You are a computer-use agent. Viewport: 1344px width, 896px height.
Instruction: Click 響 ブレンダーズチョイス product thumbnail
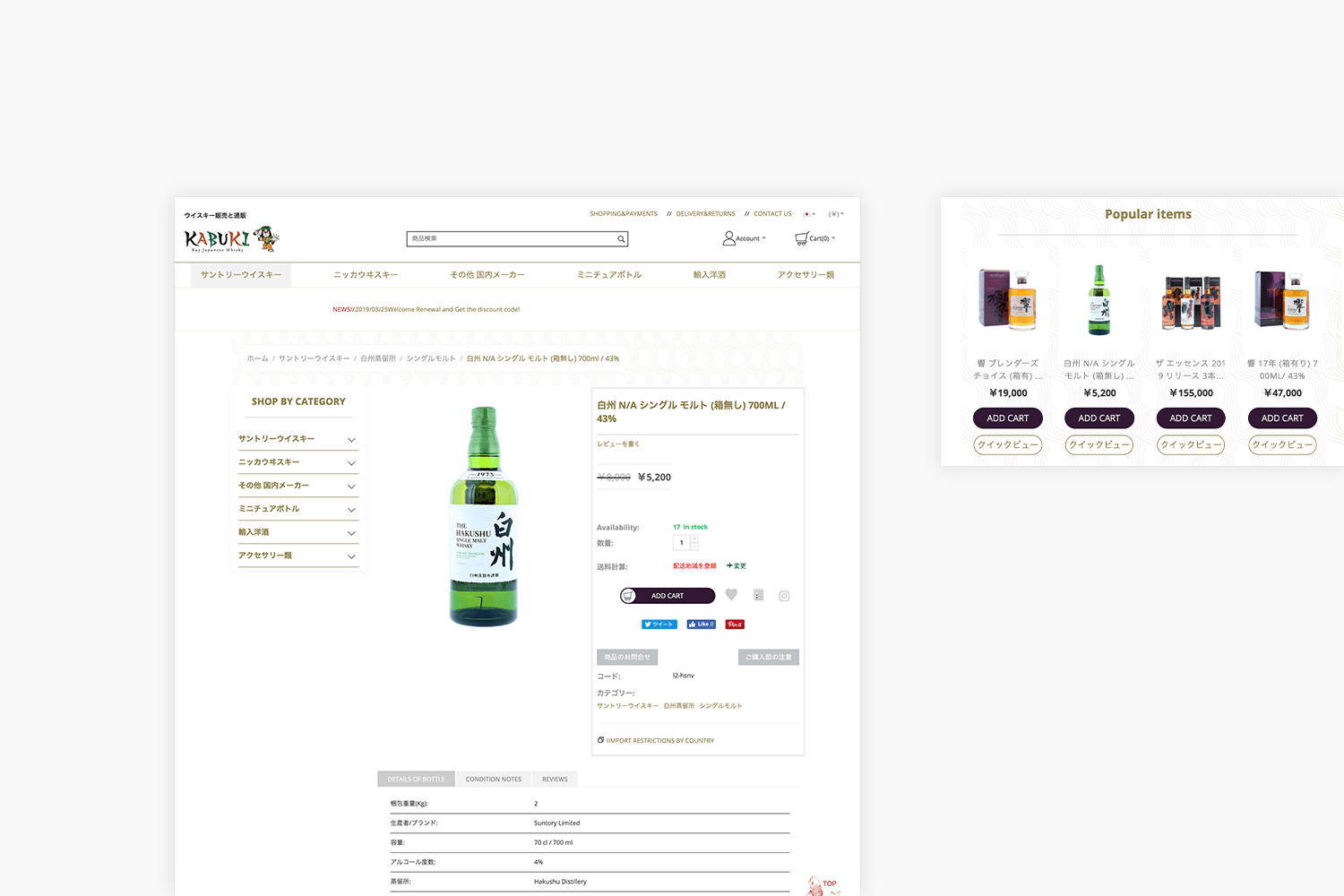point(1007,300)
